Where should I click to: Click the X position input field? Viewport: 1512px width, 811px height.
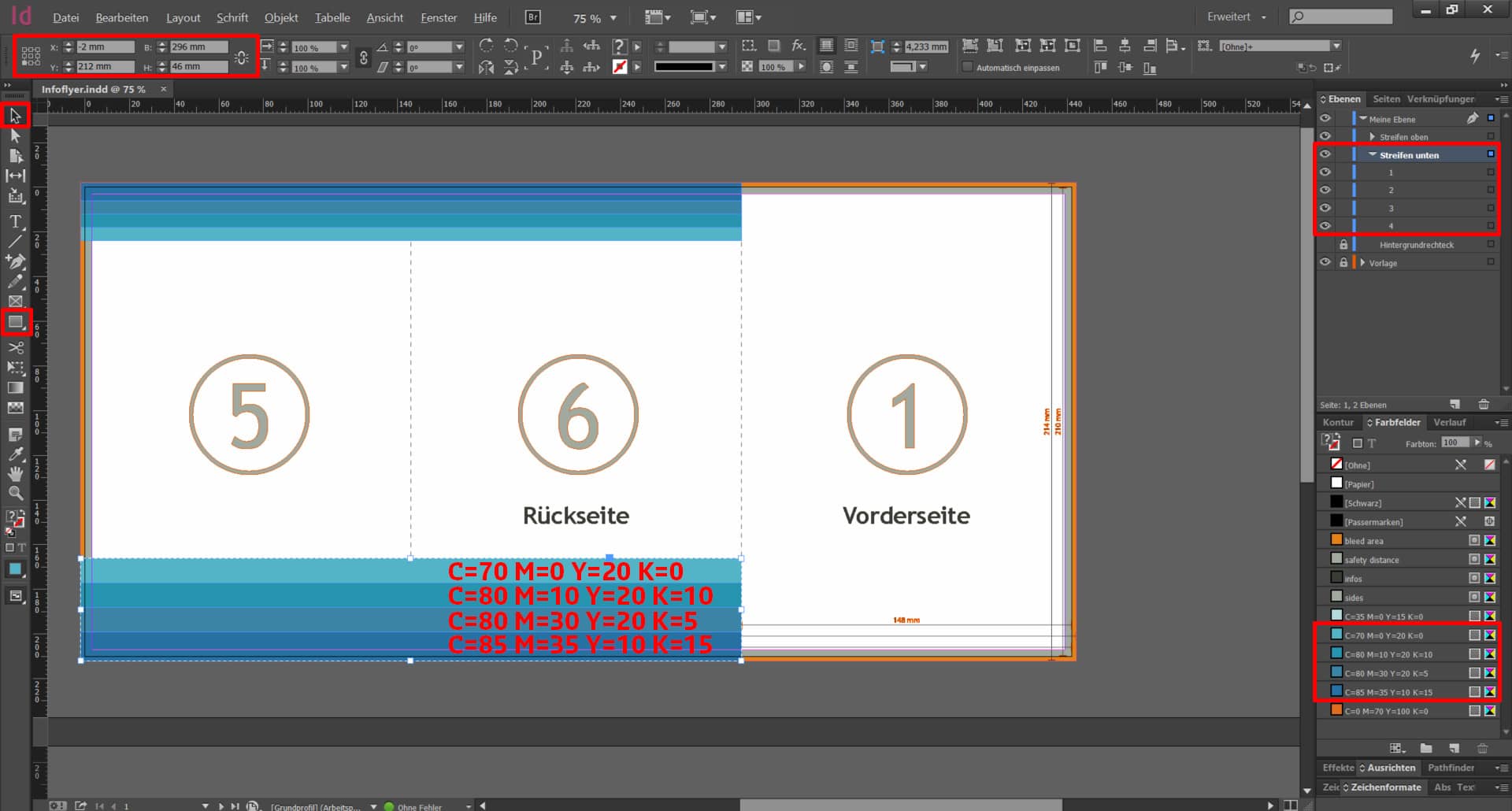point(105,47)
